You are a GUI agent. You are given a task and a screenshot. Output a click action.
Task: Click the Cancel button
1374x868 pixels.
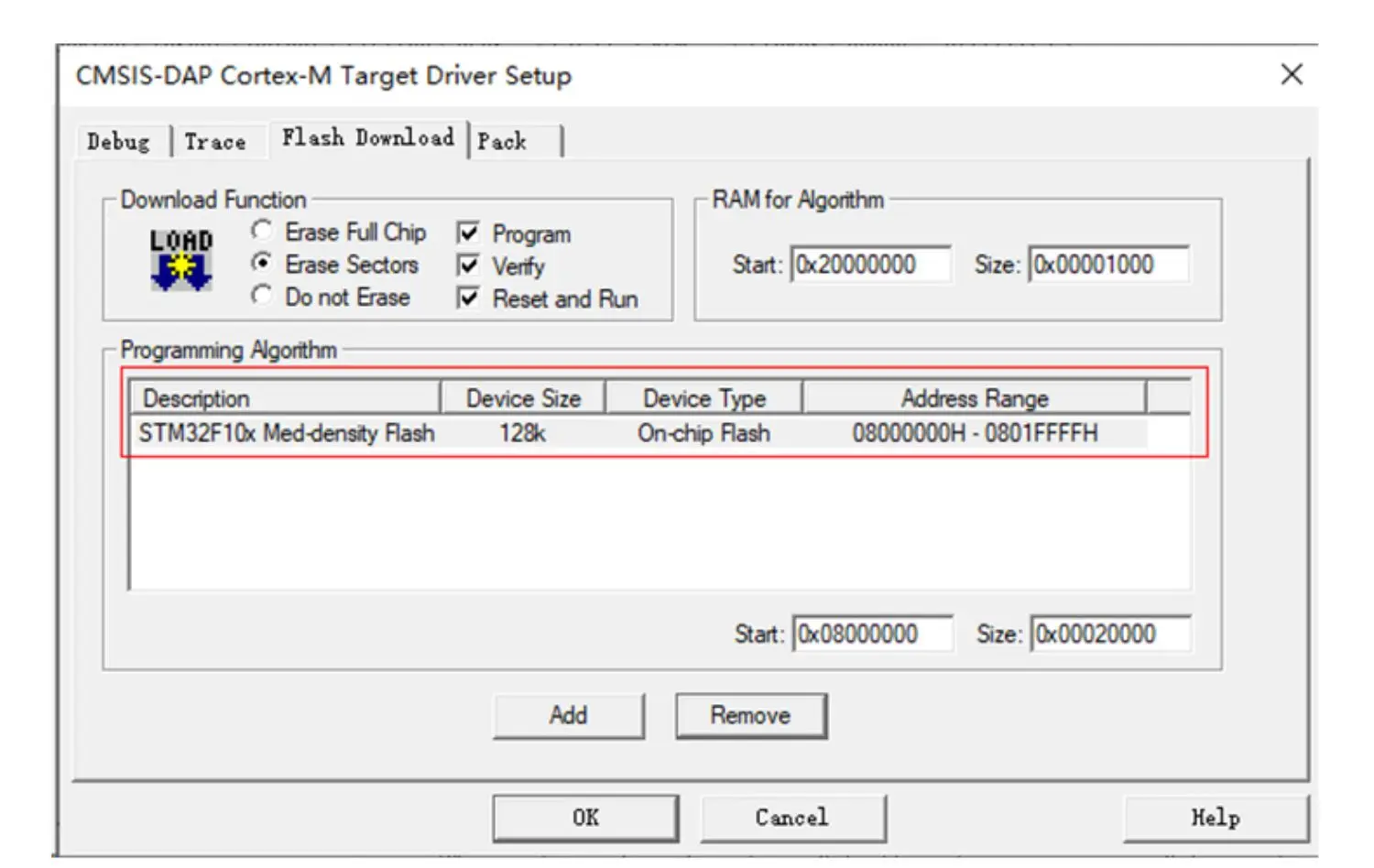click(791, 816)
